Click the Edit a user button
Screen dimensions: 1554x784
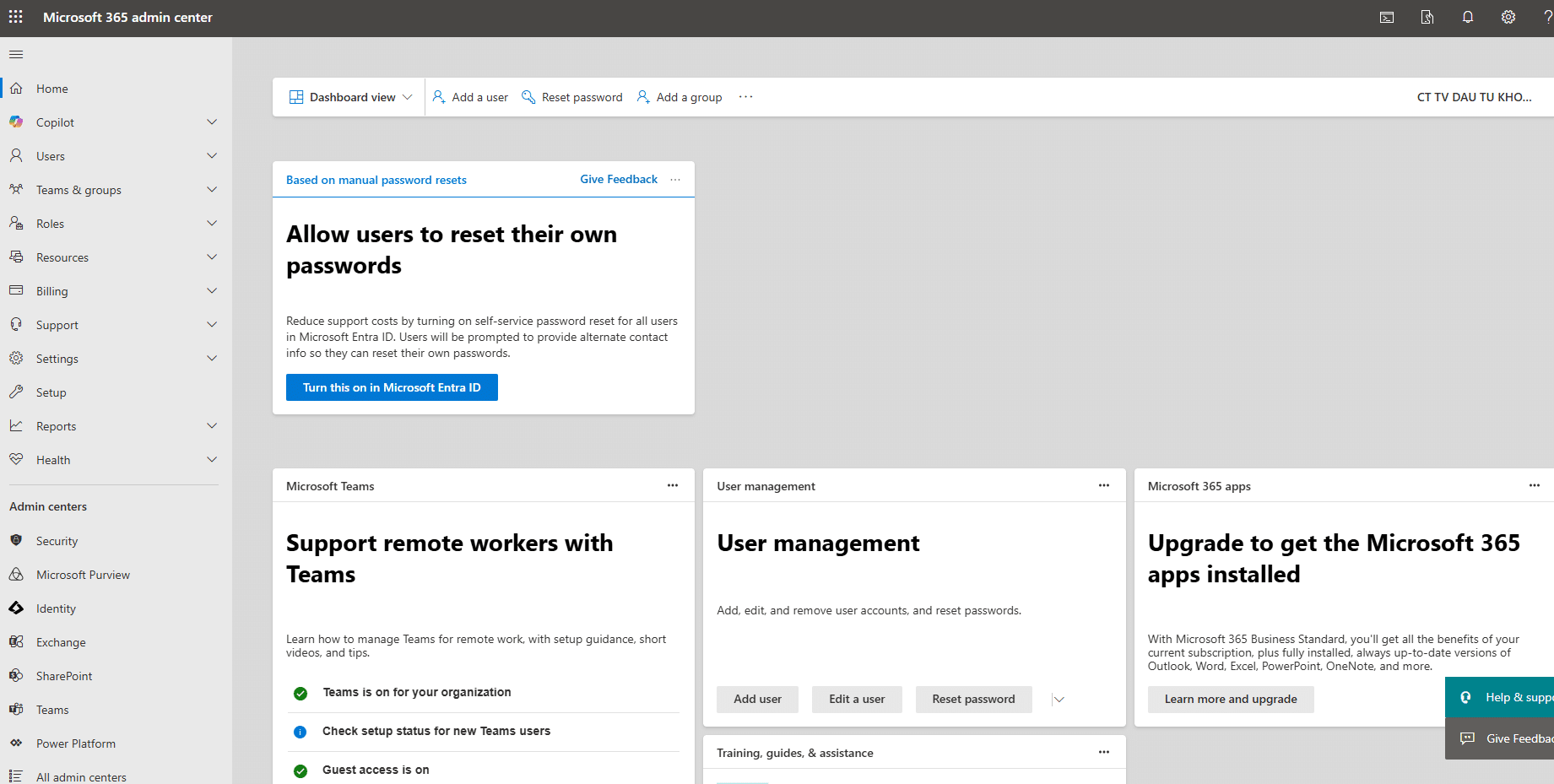[x=857, y=700]
